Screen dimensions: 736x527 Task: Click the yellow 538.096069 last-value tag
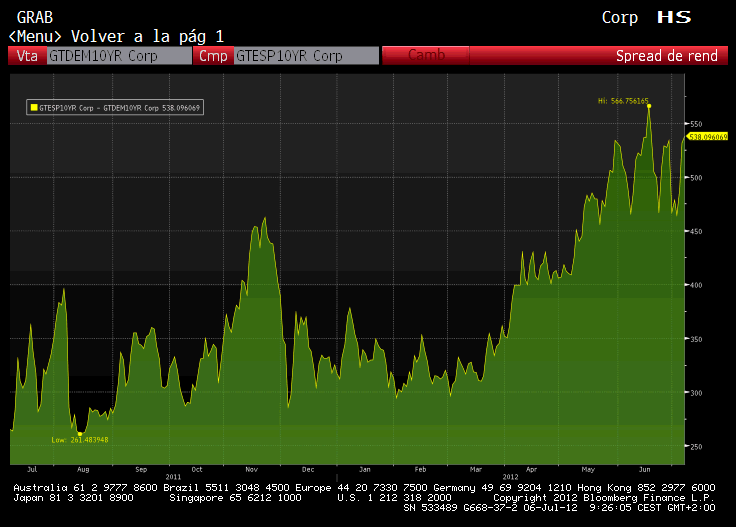pos(707,137)
